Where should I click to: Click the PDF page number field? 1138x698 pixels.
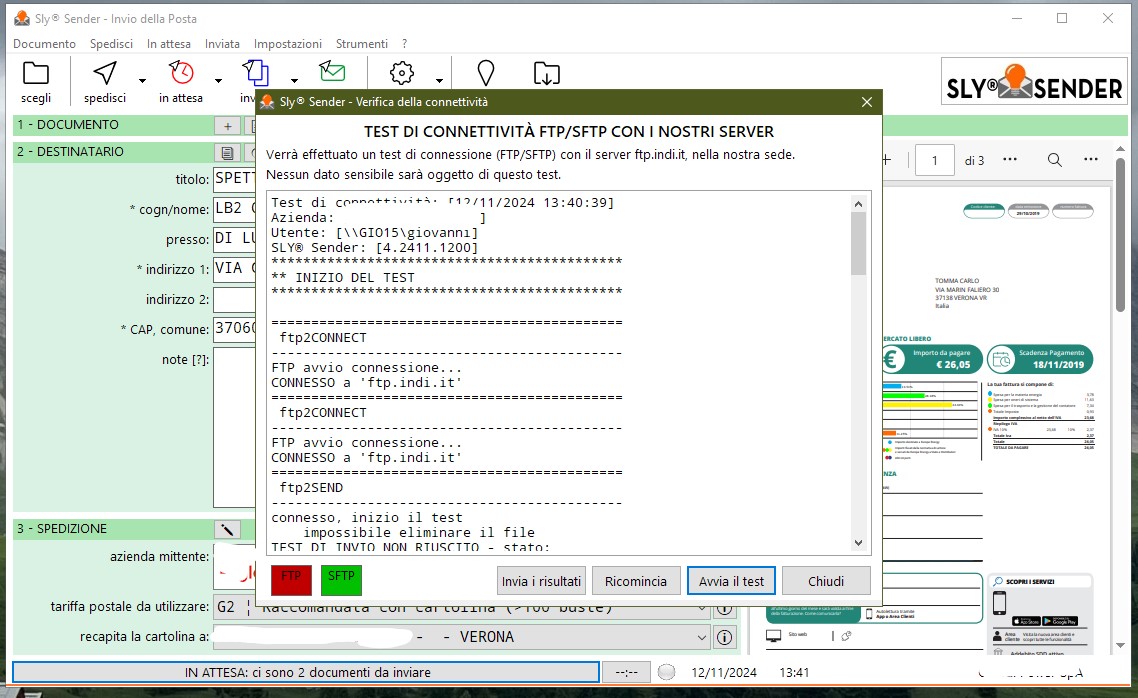coord(934,160)
